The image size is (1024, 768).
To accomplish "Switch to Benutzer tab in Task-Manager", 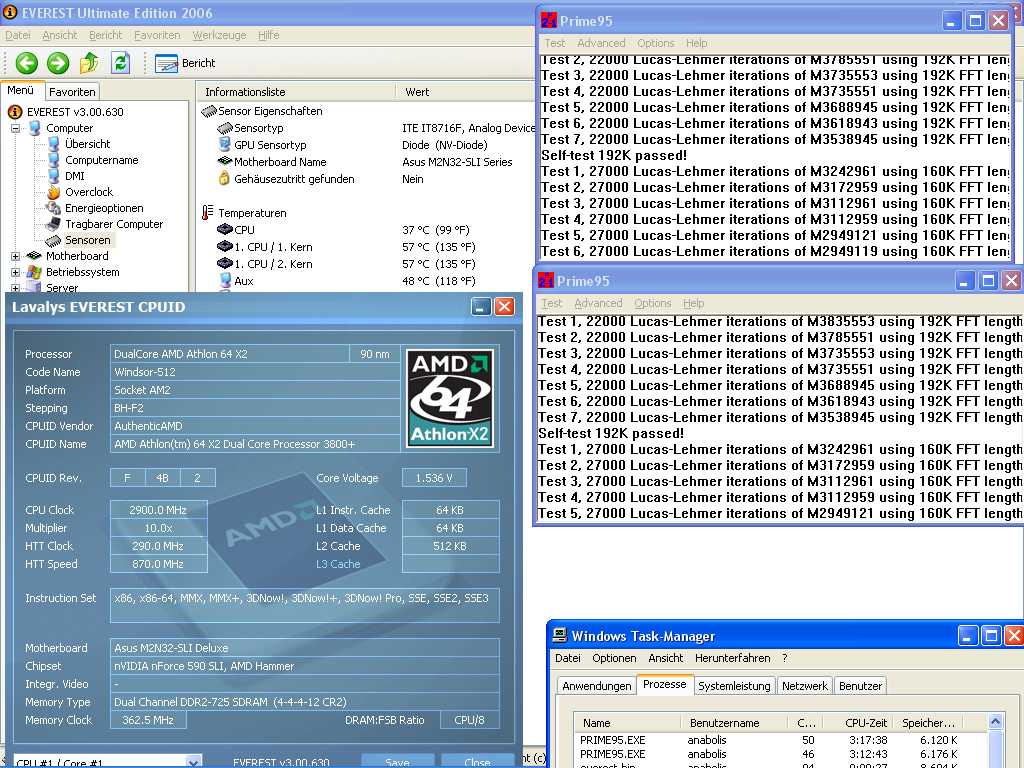I will 860,686.
